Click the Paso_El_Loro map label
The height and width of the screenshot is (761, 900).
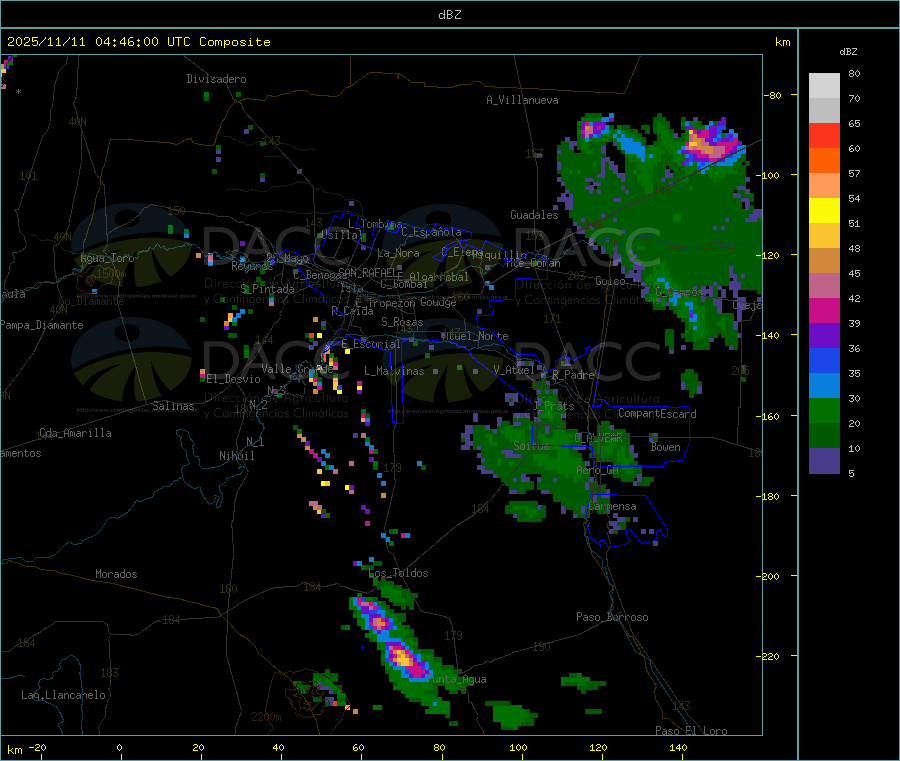[x=691, y=731]
